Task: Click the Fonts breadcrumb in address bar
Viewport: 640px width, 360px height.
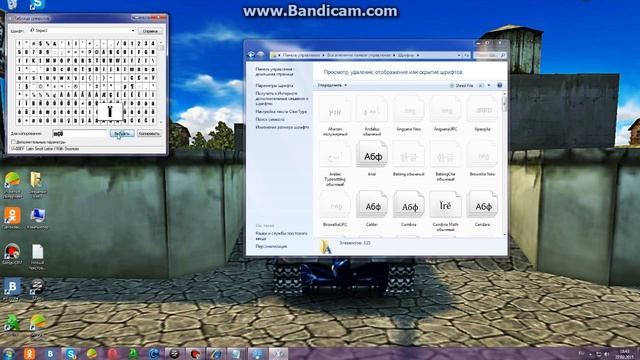Action: (x=406, y=55)
